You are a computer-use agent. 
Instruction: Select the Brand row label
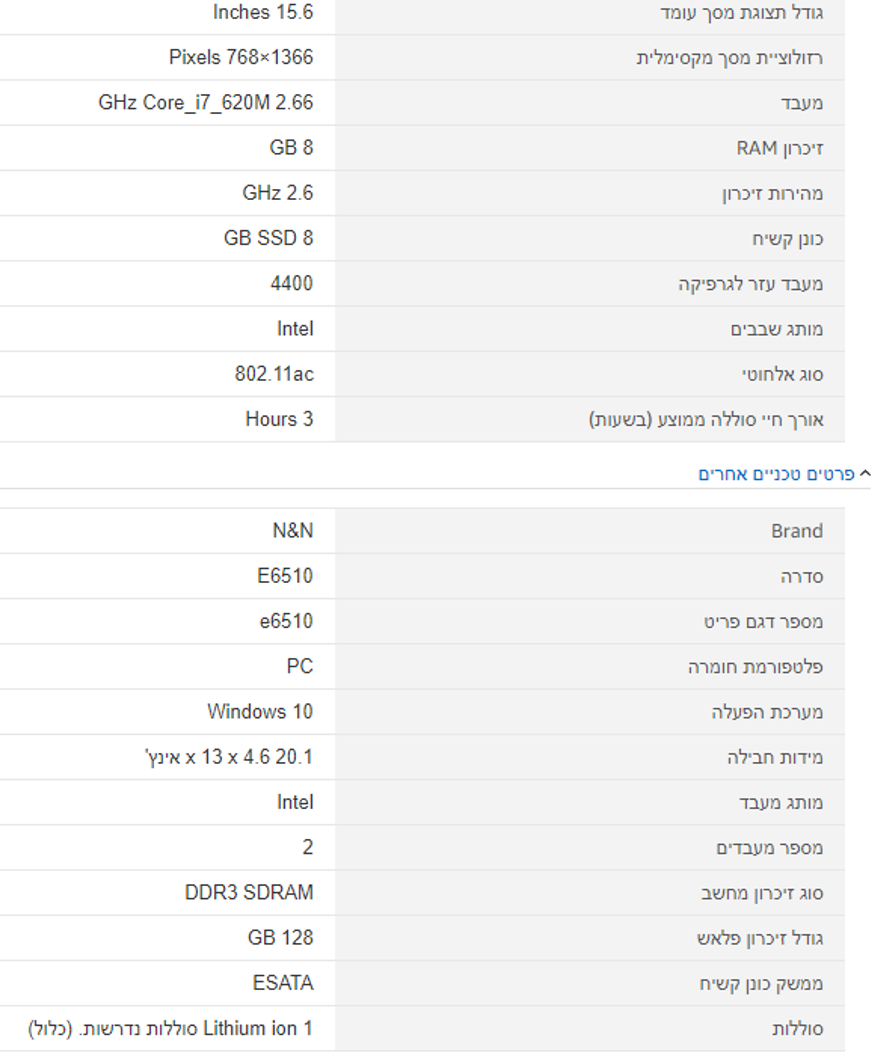[x=797, y=531]
